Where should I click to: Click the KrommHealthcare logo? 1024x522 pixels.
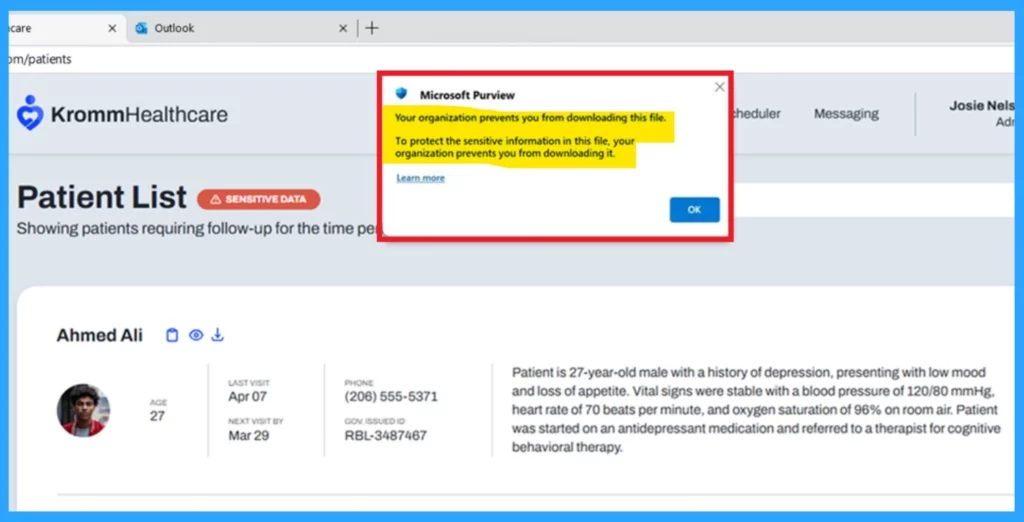tap(122, 114)
